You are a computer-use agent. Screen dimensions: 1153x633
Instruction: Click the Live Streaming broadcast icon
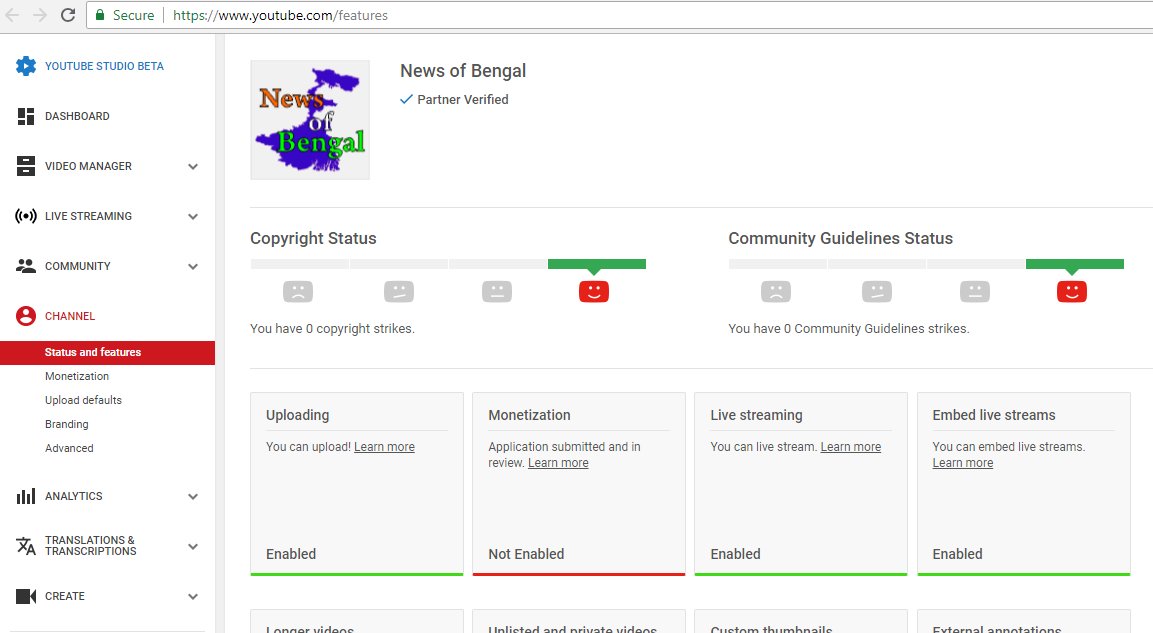(26, 216)
